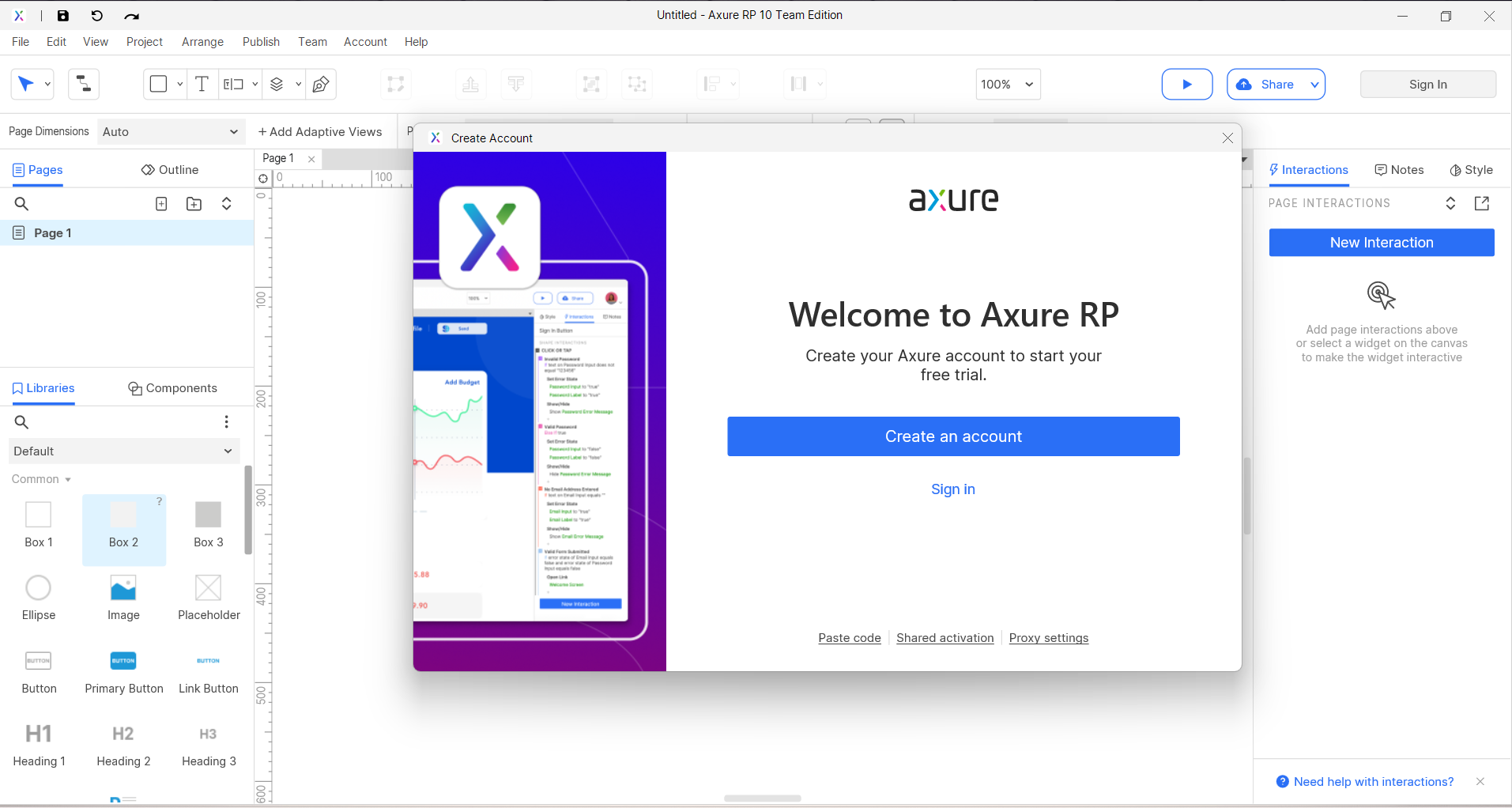Select the Button widget
Image resolution: width=1512 pixels, height=808 pixels.
click(39, 671)
